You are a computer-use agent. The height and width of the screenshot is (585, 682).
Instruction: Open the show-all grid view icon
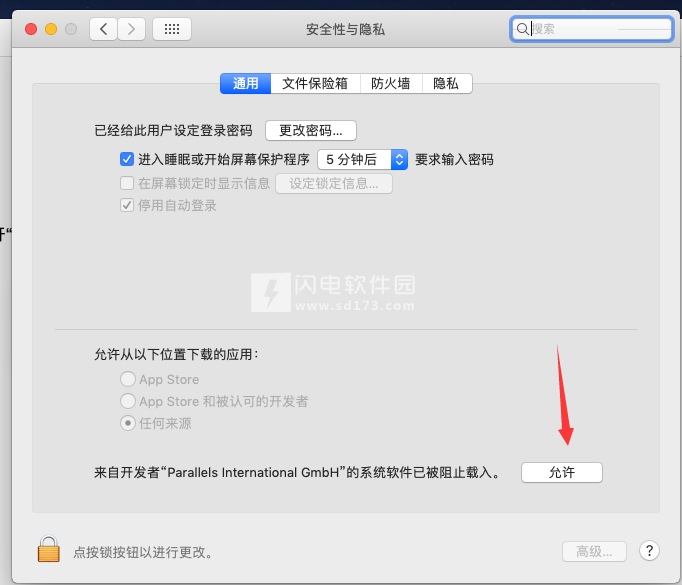coord(172,29)
